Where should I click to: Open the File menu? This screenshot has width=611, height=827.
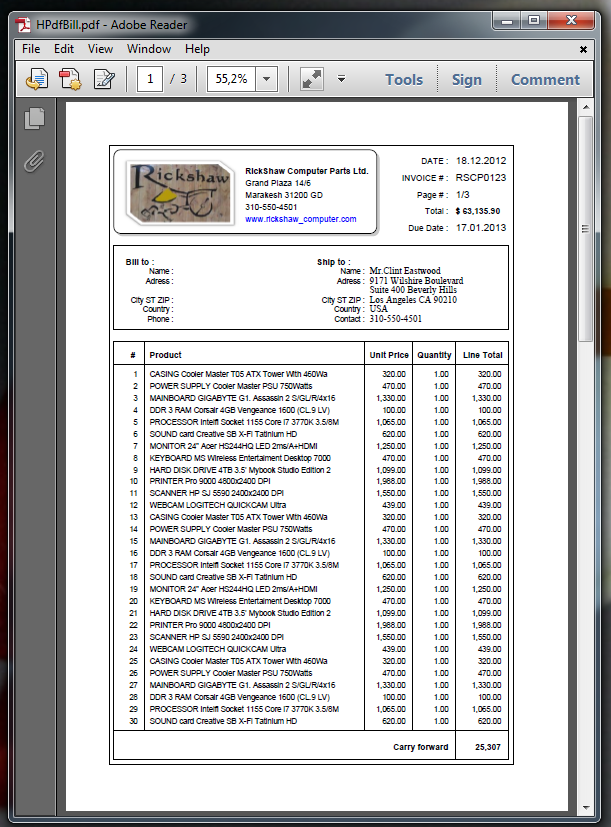pos(31,49)
